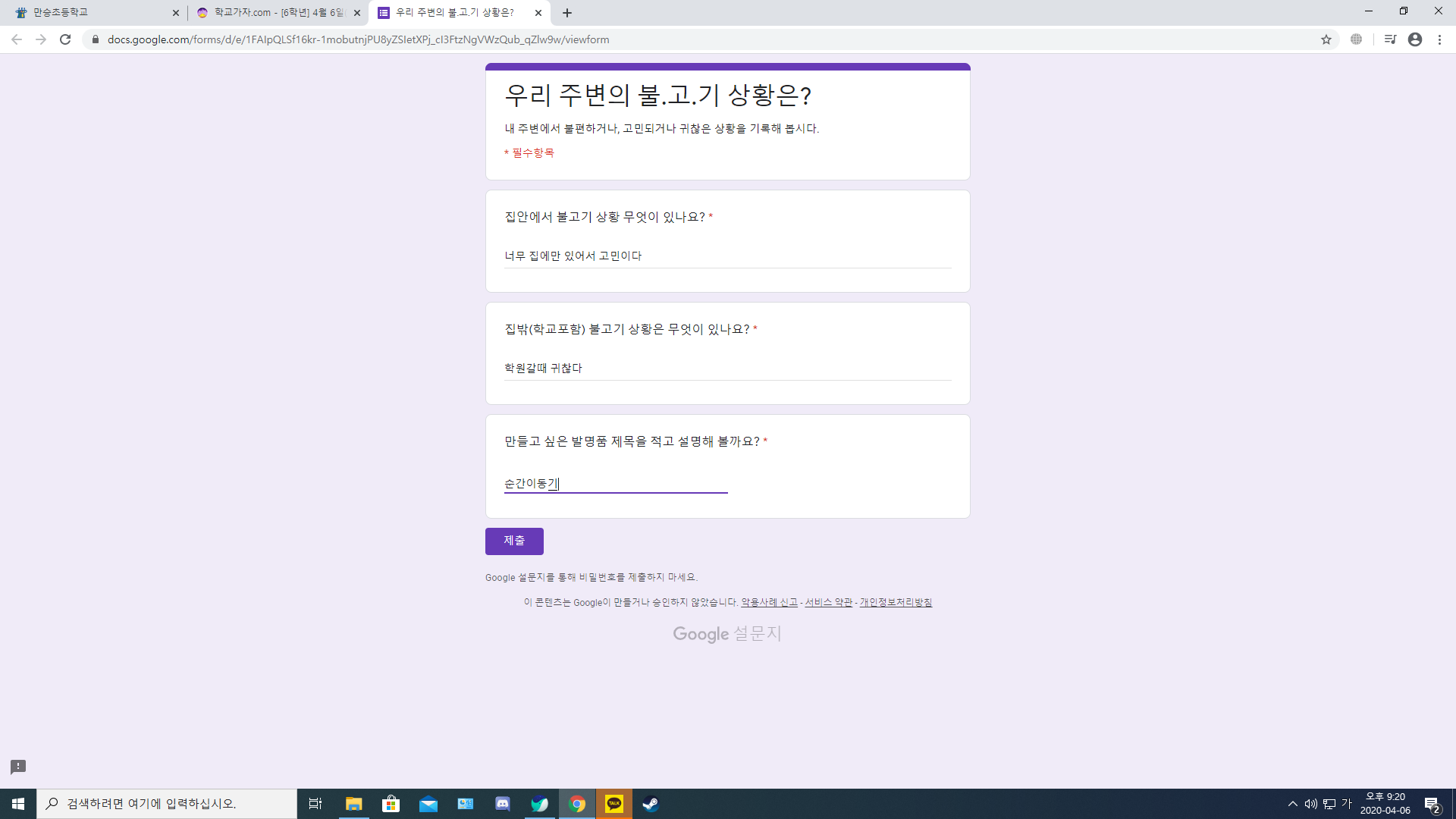Open Task View on taskbar
Viewport: 1456px width, 819px height.
point(315,804)
